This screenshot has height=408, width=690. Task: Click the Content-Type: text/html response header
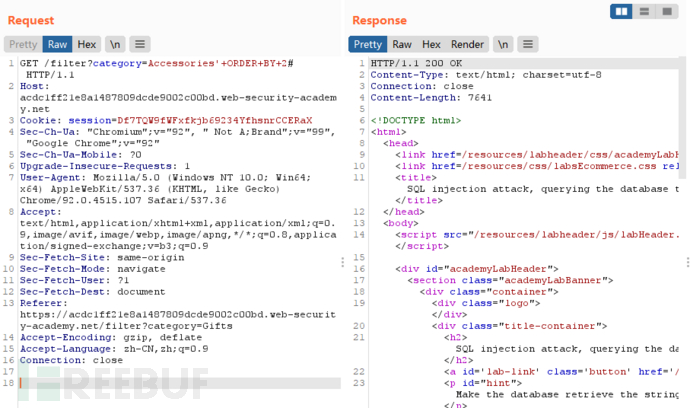[486, 75]
